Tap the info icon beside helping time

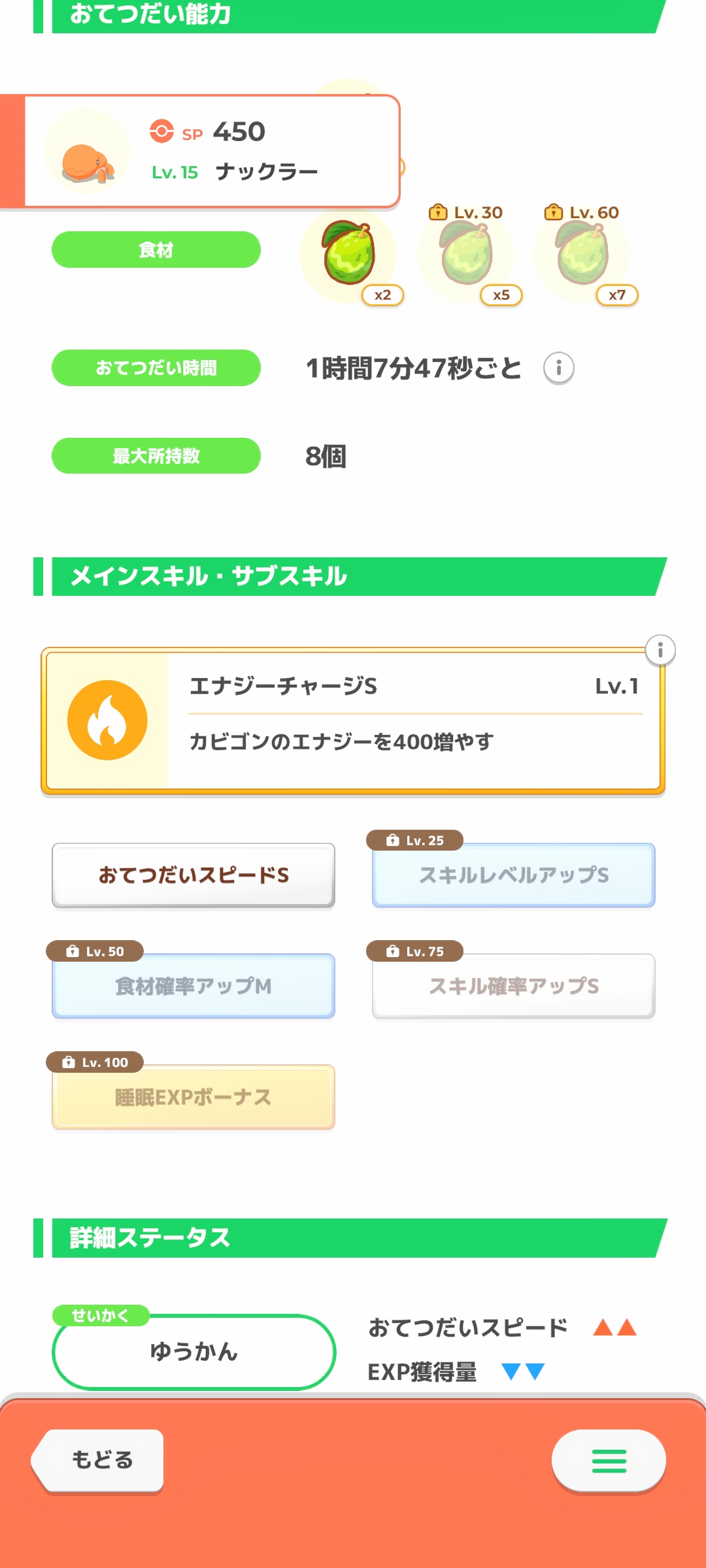tap(559, 368)
